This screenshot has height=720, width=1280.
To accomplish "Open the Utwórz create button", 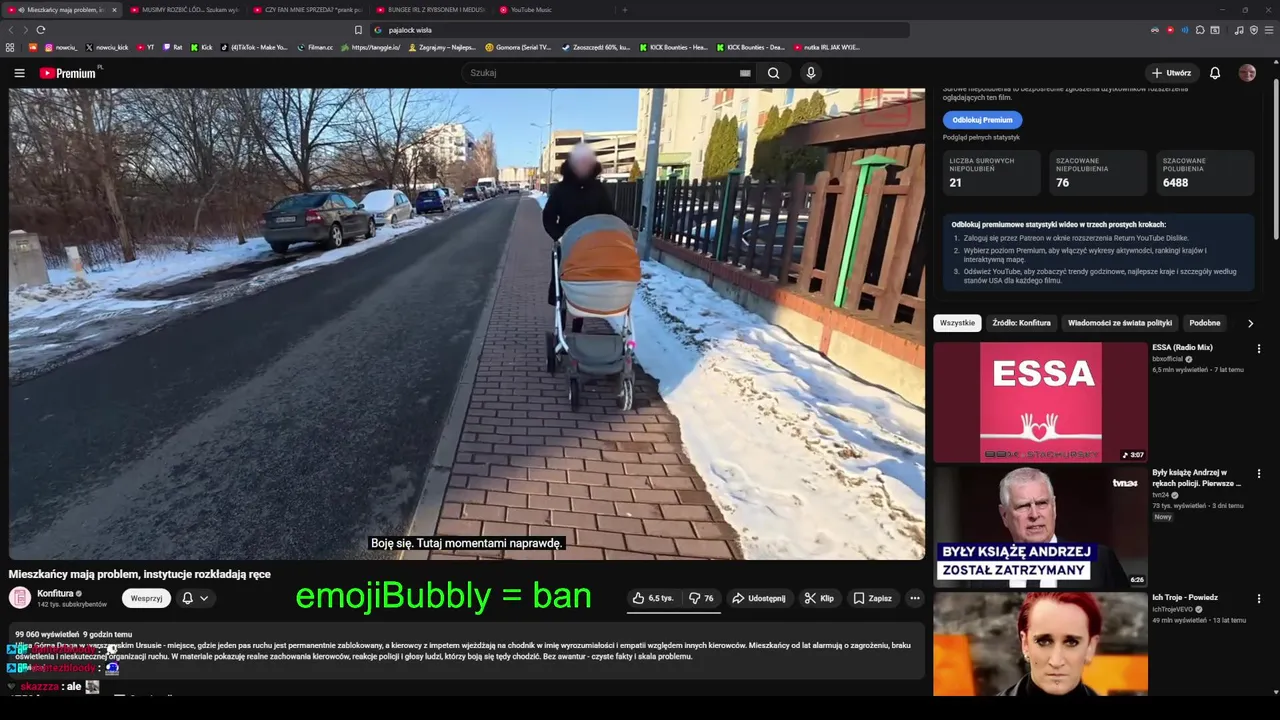I will coord(1171,73).
